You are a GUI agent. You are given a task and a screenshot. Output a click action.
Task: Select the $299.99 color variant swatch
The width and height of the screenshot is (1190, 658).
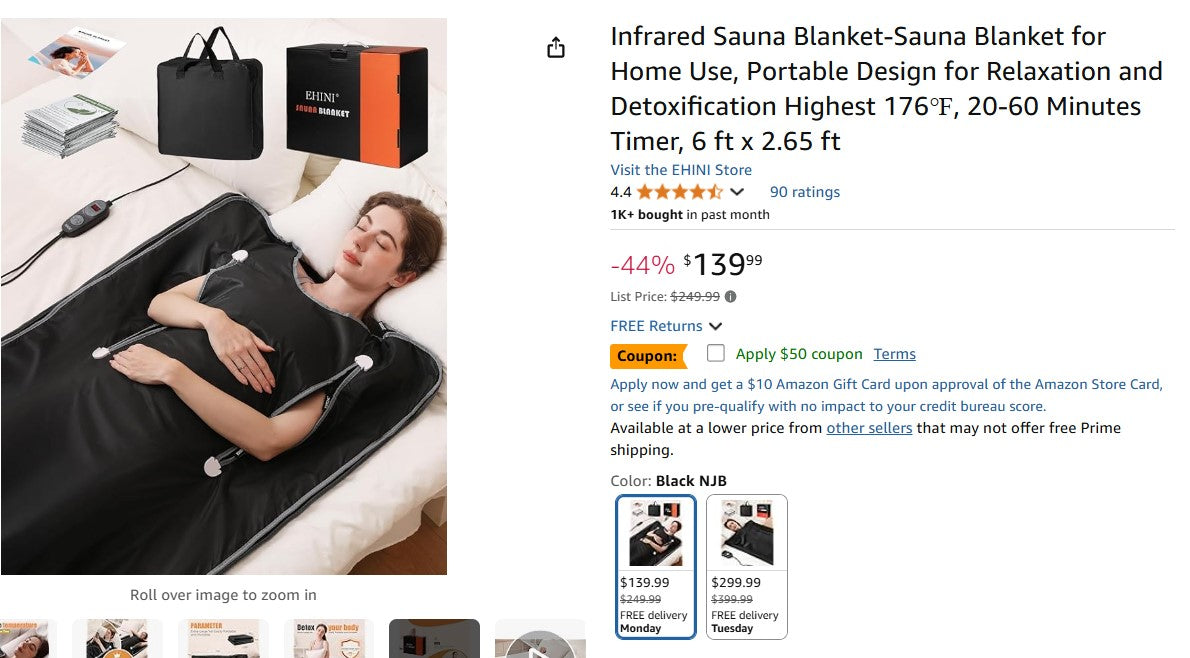746,566
